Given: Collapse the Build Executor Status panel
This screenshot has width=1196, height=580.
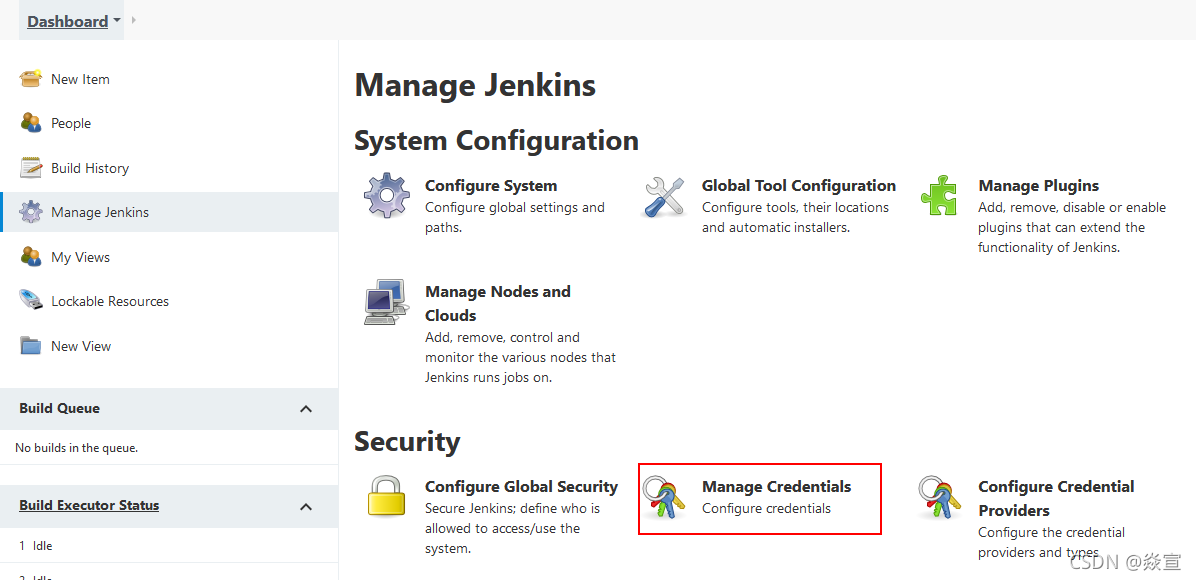Looking at the screenshot, I should pyautogui.click(x=306, y=506).
